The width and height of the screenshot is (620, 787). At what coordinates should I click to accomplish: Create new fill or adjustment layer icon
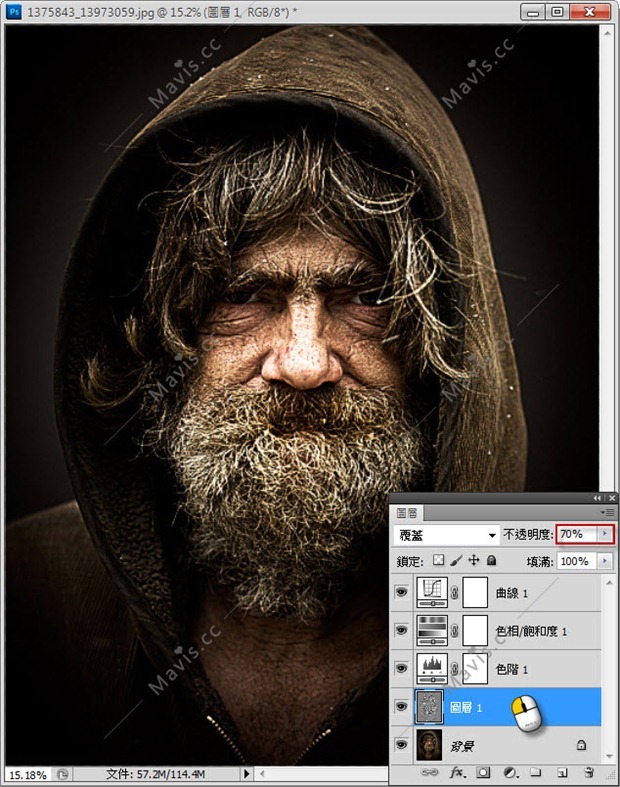click(x=510, y=772)
